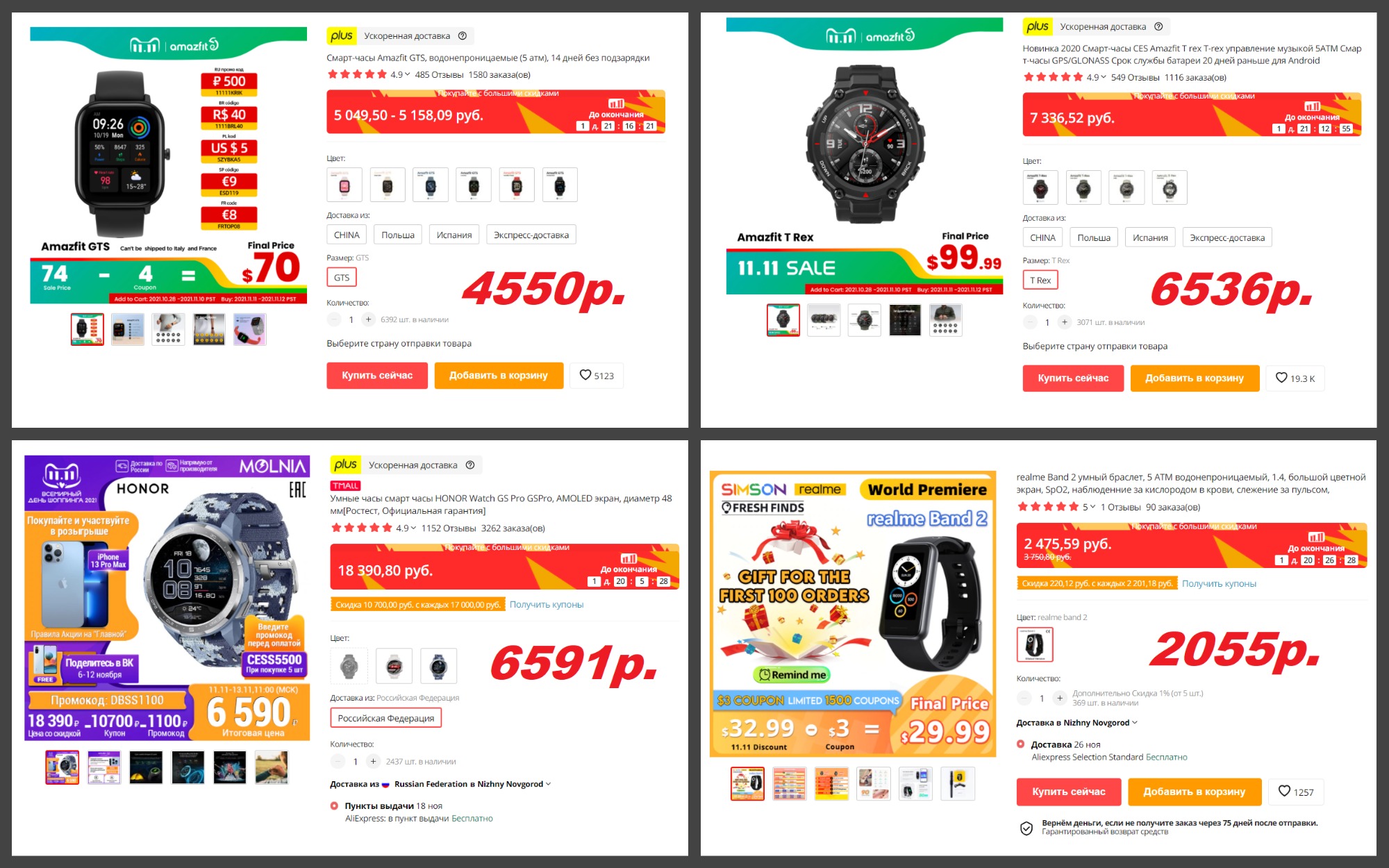Select the first thumbnail under Amazfit T Rex image
1389x868 pixels.
(x=783, y=320)
